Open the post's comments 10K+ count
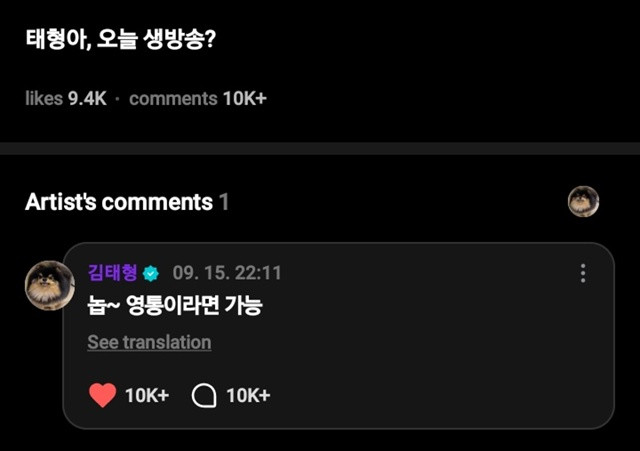The image size is (640, 451). point(198,98)
